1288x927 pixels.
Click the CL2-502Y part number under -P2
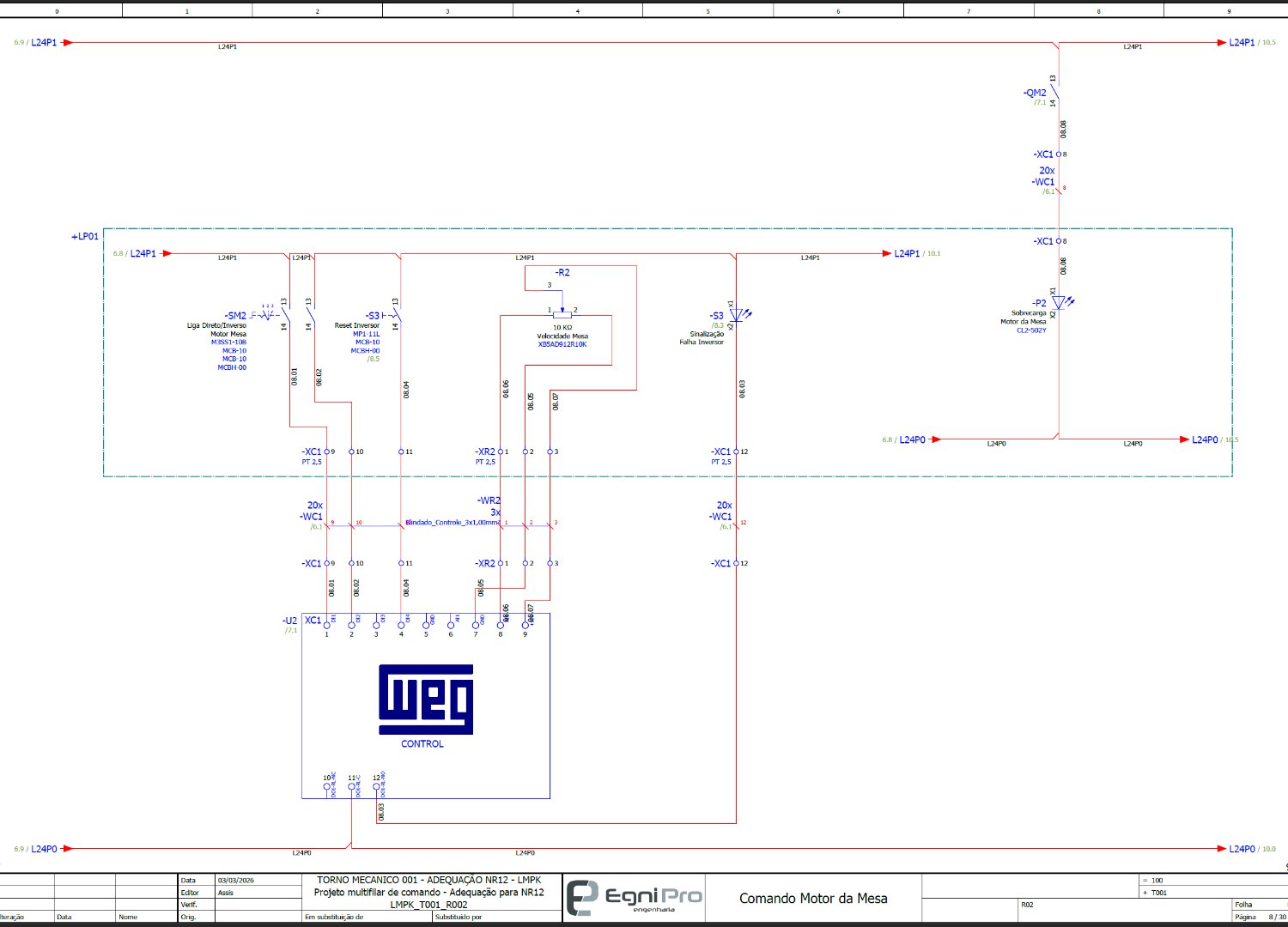(x=1030, y=330)
